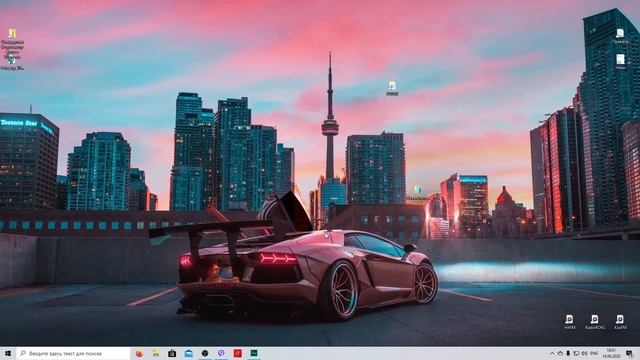Open the notification Action Center
Image resolution: width=640 pixels, height=360 pixels.
[x=629, y=353]
